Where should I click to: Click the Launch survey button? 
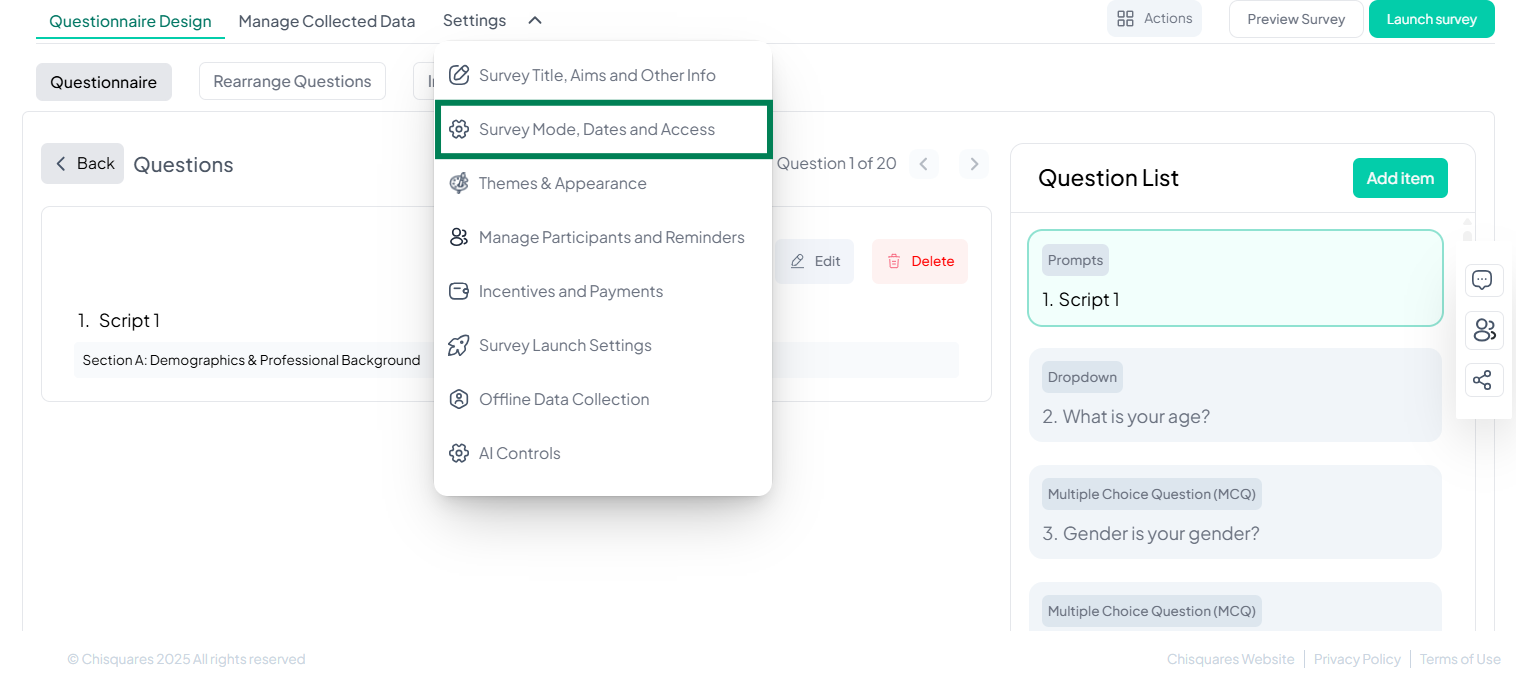(x=1431, y=19)
